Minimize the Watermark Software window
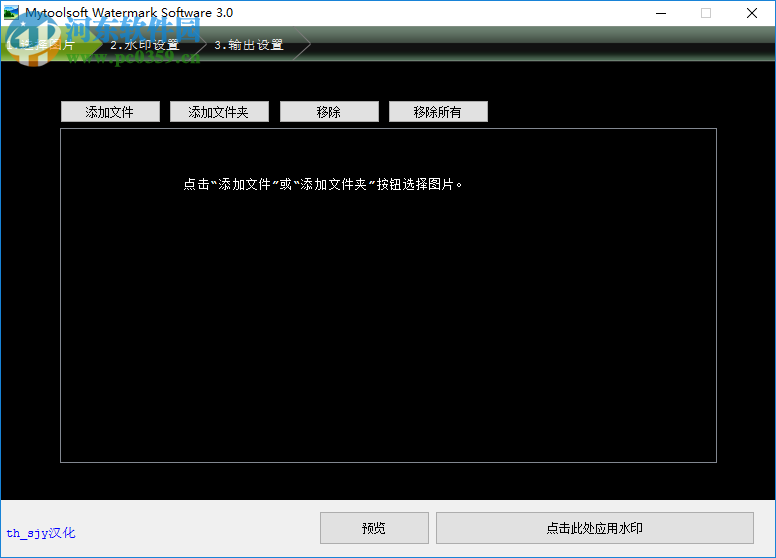The height and width of the screenshot is (558, 776). [661, 13]
